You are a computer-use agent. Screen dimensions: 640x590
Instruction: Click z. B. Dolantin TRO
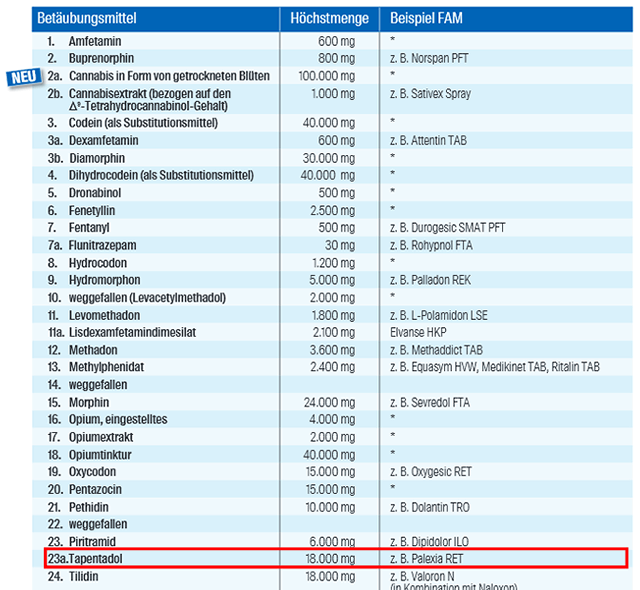pos(430,507)
